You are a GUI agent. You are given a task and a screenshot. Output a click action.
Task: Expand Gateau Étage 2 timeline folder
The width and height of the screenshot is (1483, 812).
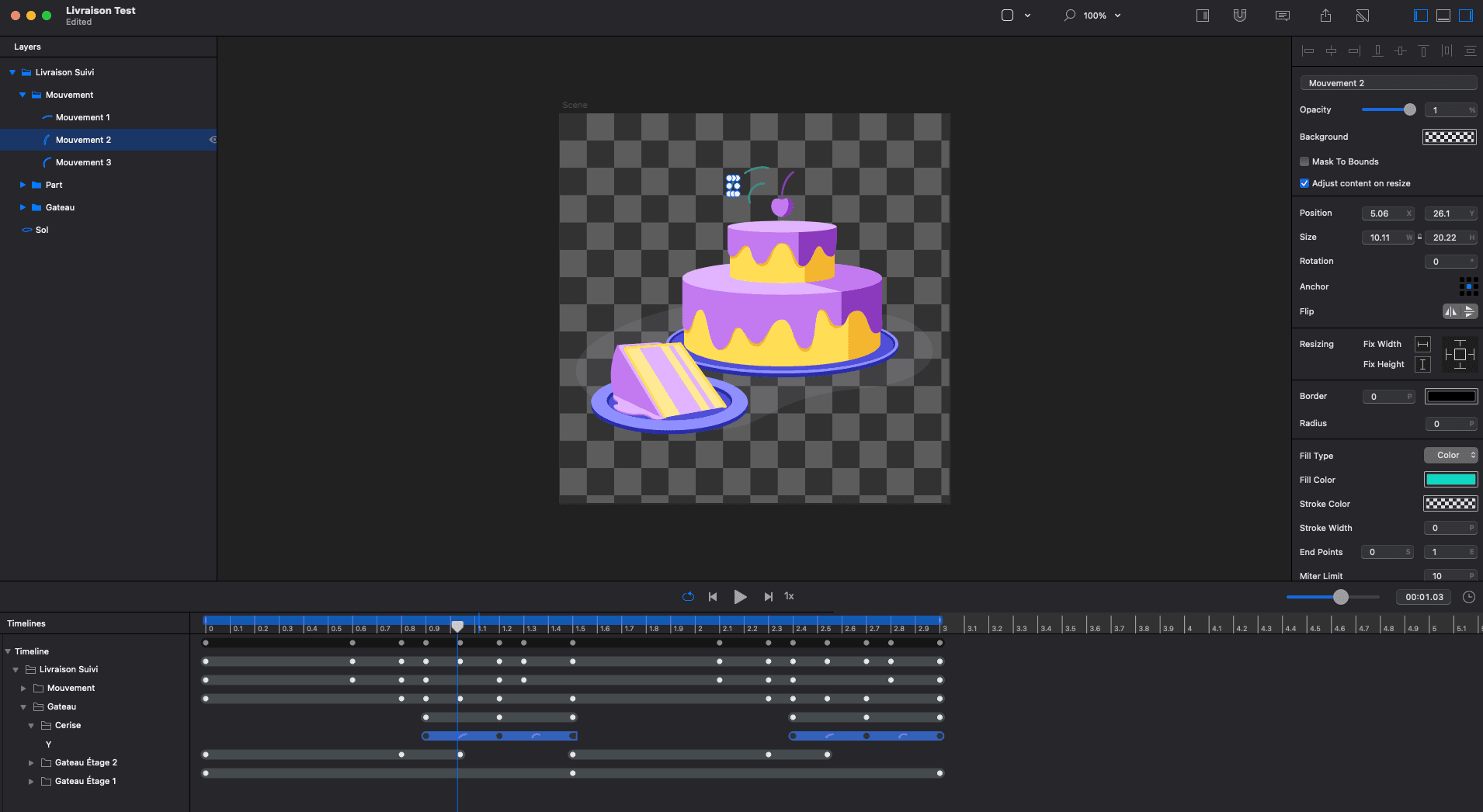(x=31, y=763)
